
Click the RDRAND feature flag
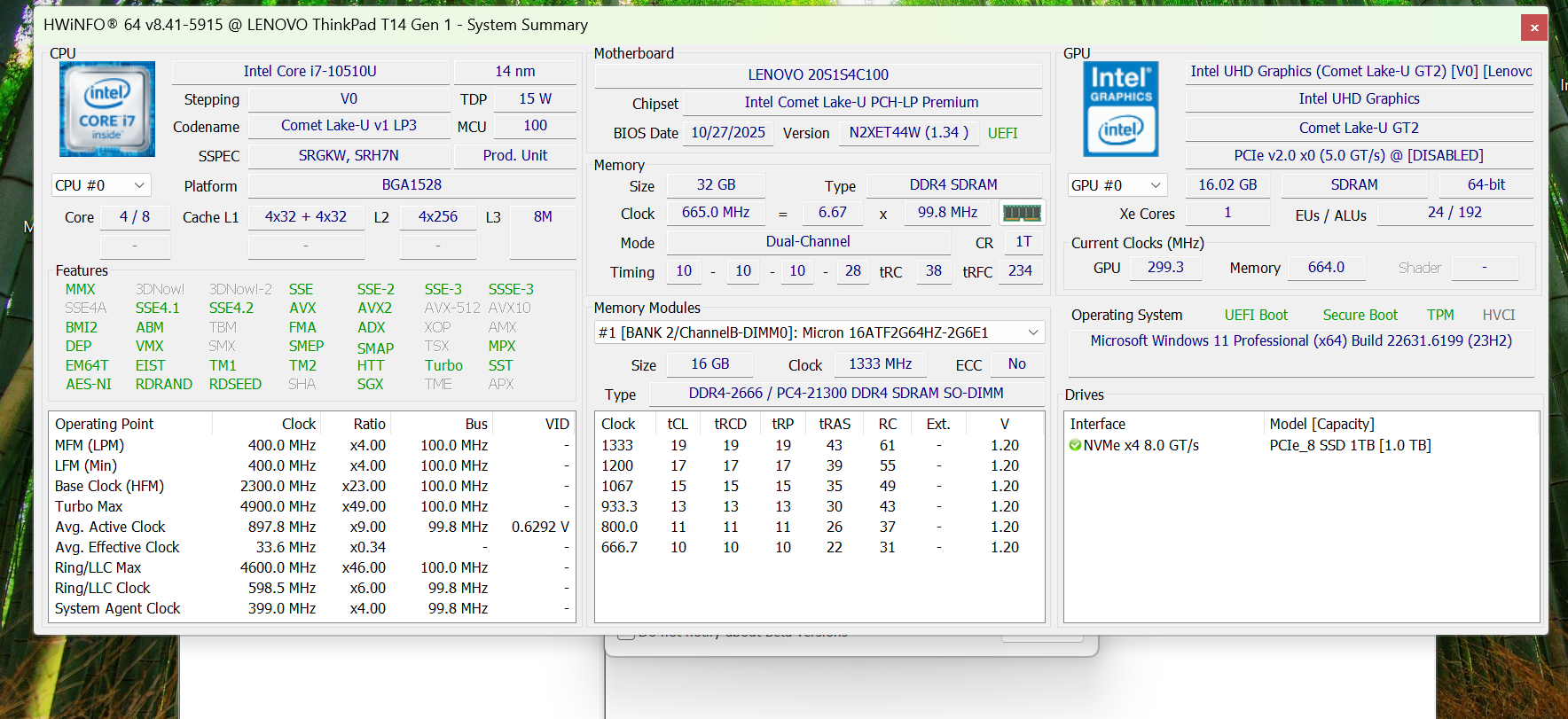(x=164, y=384)
